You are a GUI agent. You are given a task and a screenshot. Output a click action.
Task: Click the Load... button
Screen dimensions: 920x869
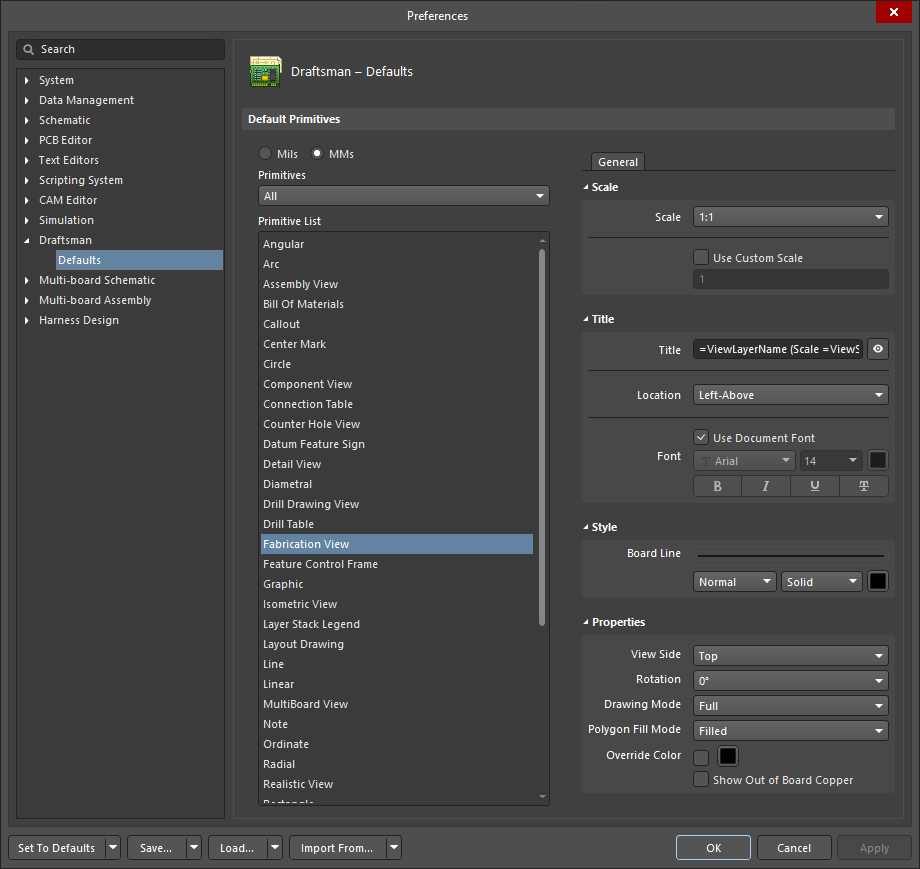[x=237, y=848]
